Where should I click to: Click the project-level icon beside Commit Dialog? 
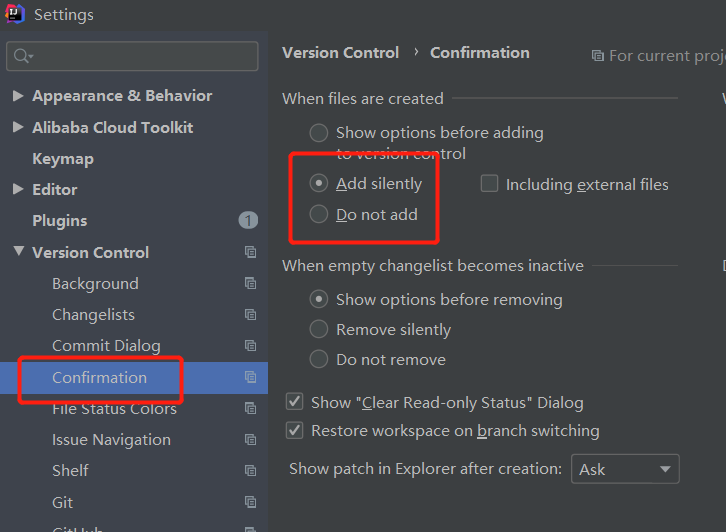250,345
